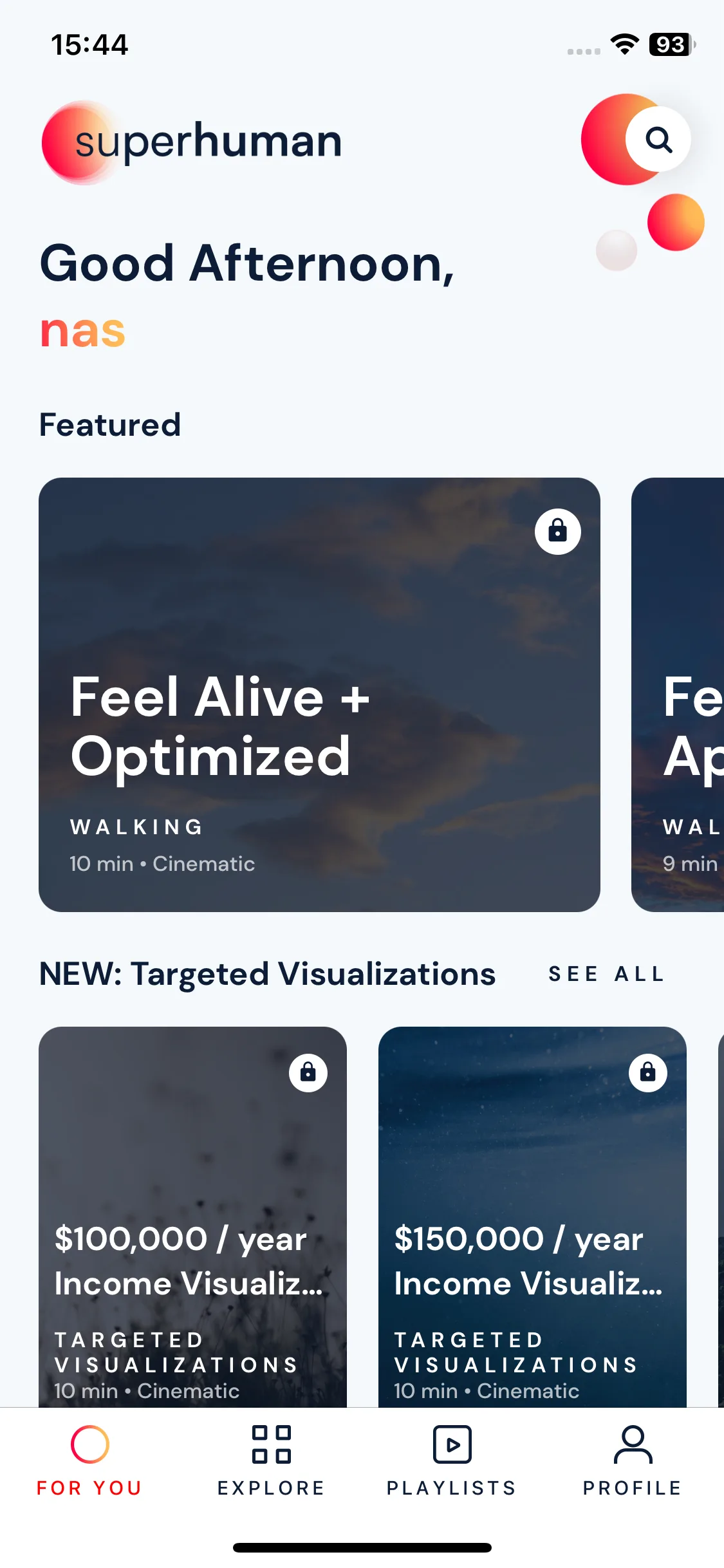Switch to the EXPLORE tab label
Viewport: 724px width, 1568px height.
(x=271, y=1488)
